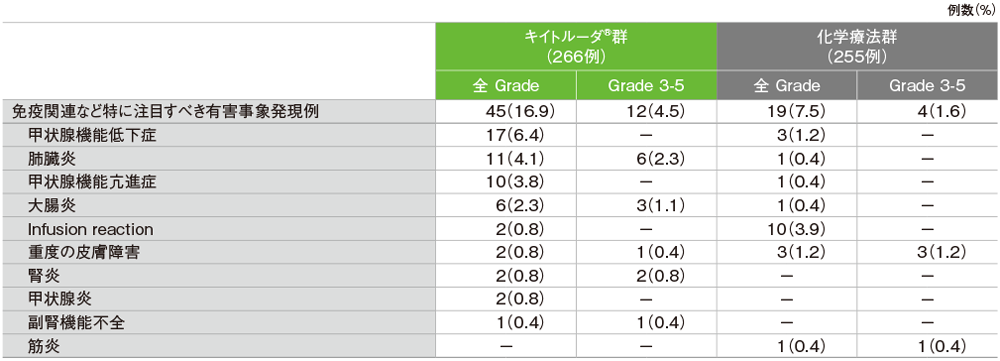Select the 全 Grade column under 化学療法群

(787, 85)
